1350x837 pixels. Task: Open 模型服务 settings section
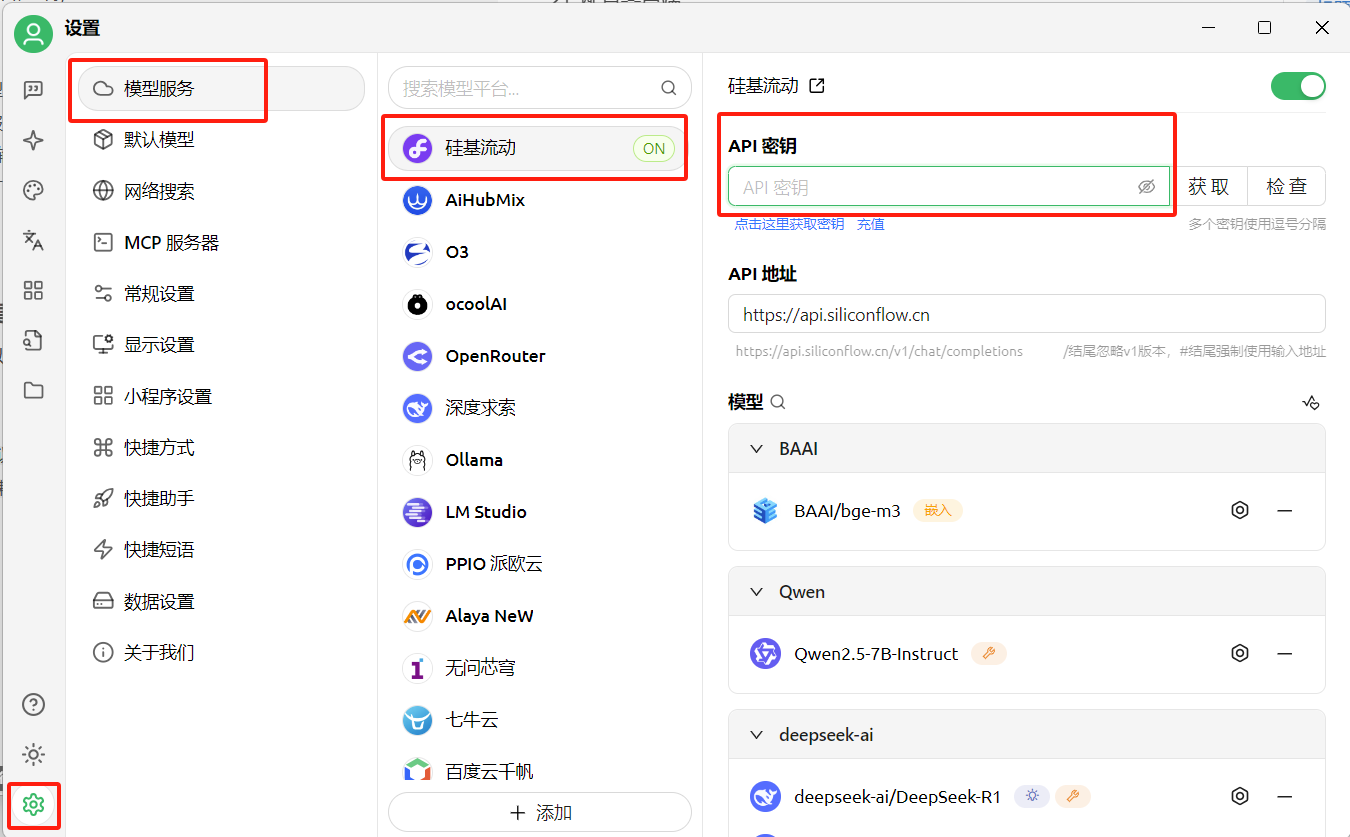(221, 88)
